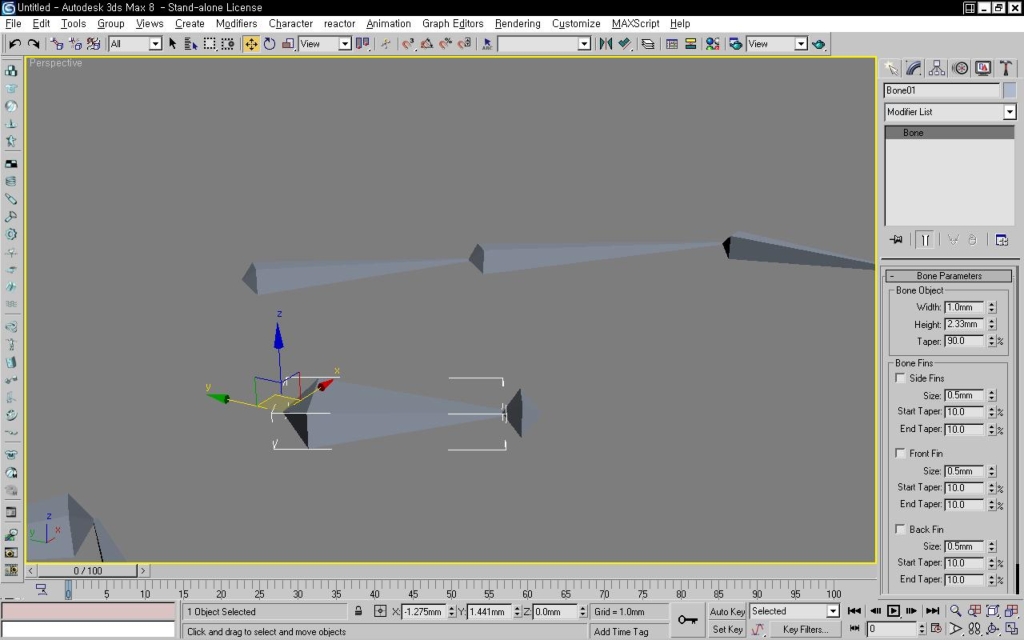Click the Align tool icon
This screenshot has width=1024, height=640.
click(x=624, y=44)
